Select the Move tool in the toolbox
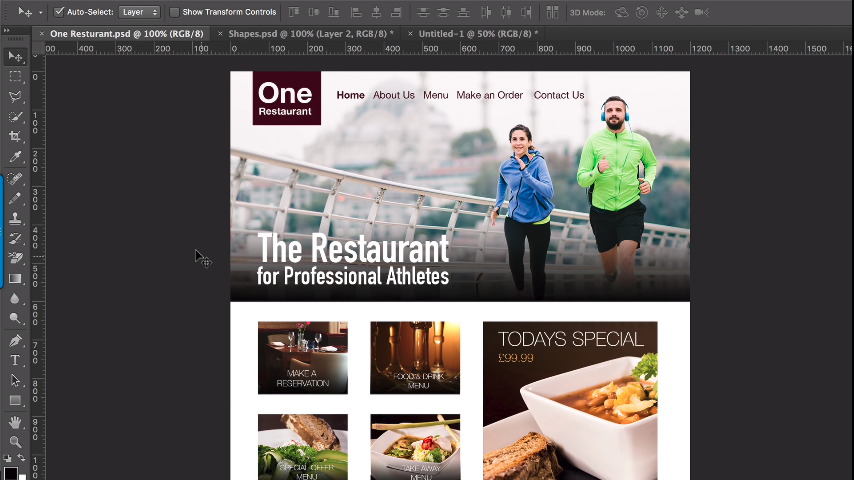Image resolution: width=854 pixels, height=480 pixels. pos(15,57)
